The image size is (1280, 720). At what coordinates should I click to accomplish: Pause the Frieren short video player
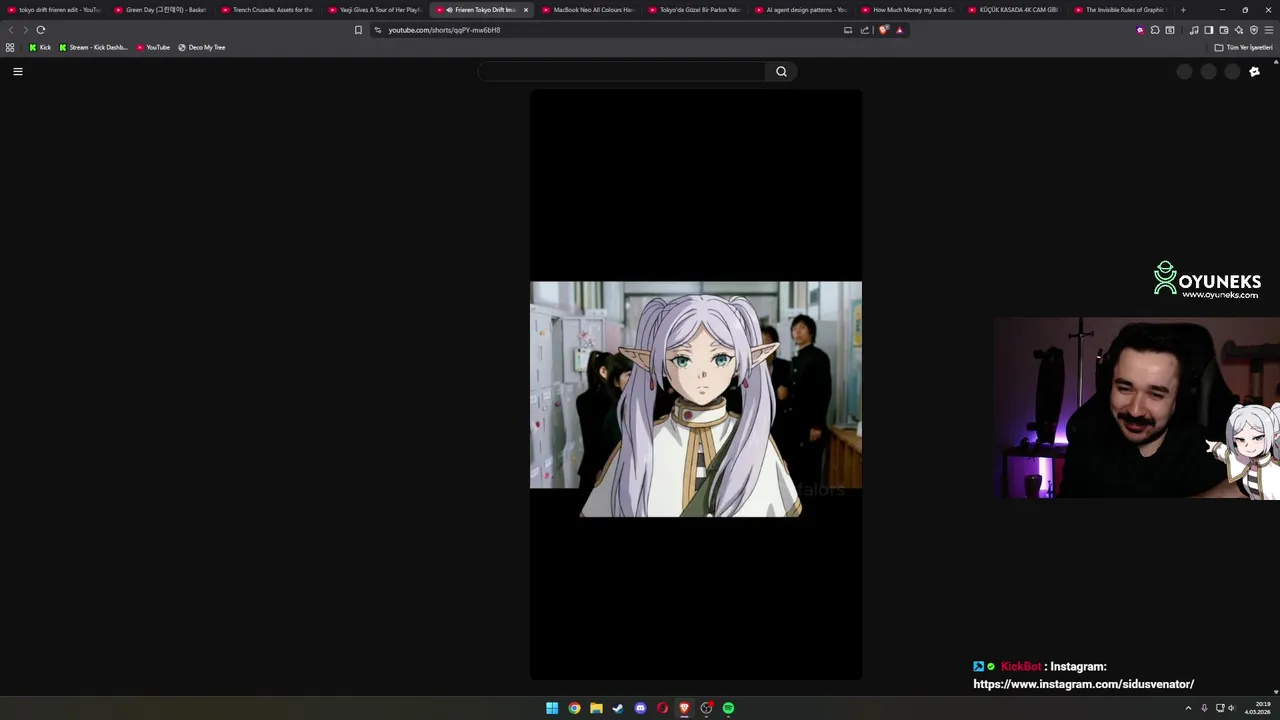click(x=696, y=385)
